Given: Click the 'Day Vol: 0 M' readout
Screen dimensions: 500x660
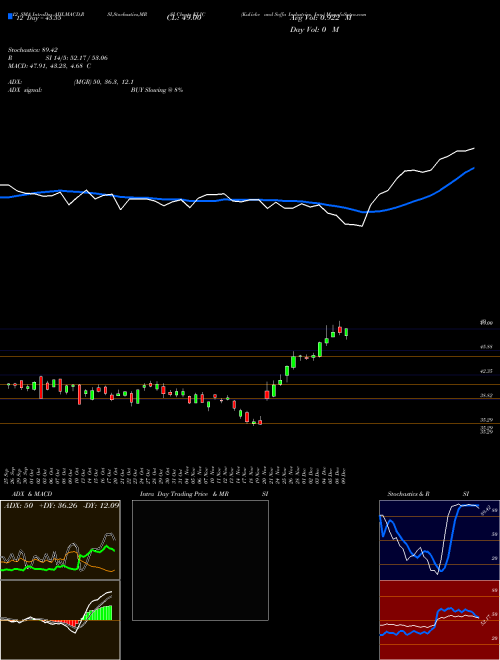Looking at the screenshot, I should click(x=314, y=30).
